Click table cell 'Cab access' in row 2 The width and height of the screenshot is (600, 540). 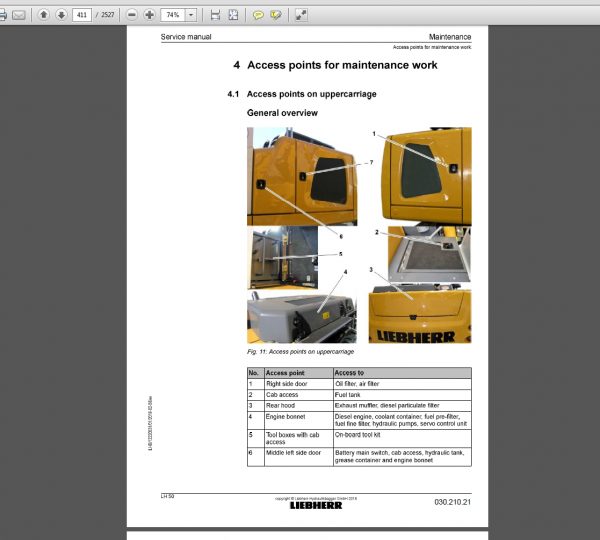[x=298, y=395]
